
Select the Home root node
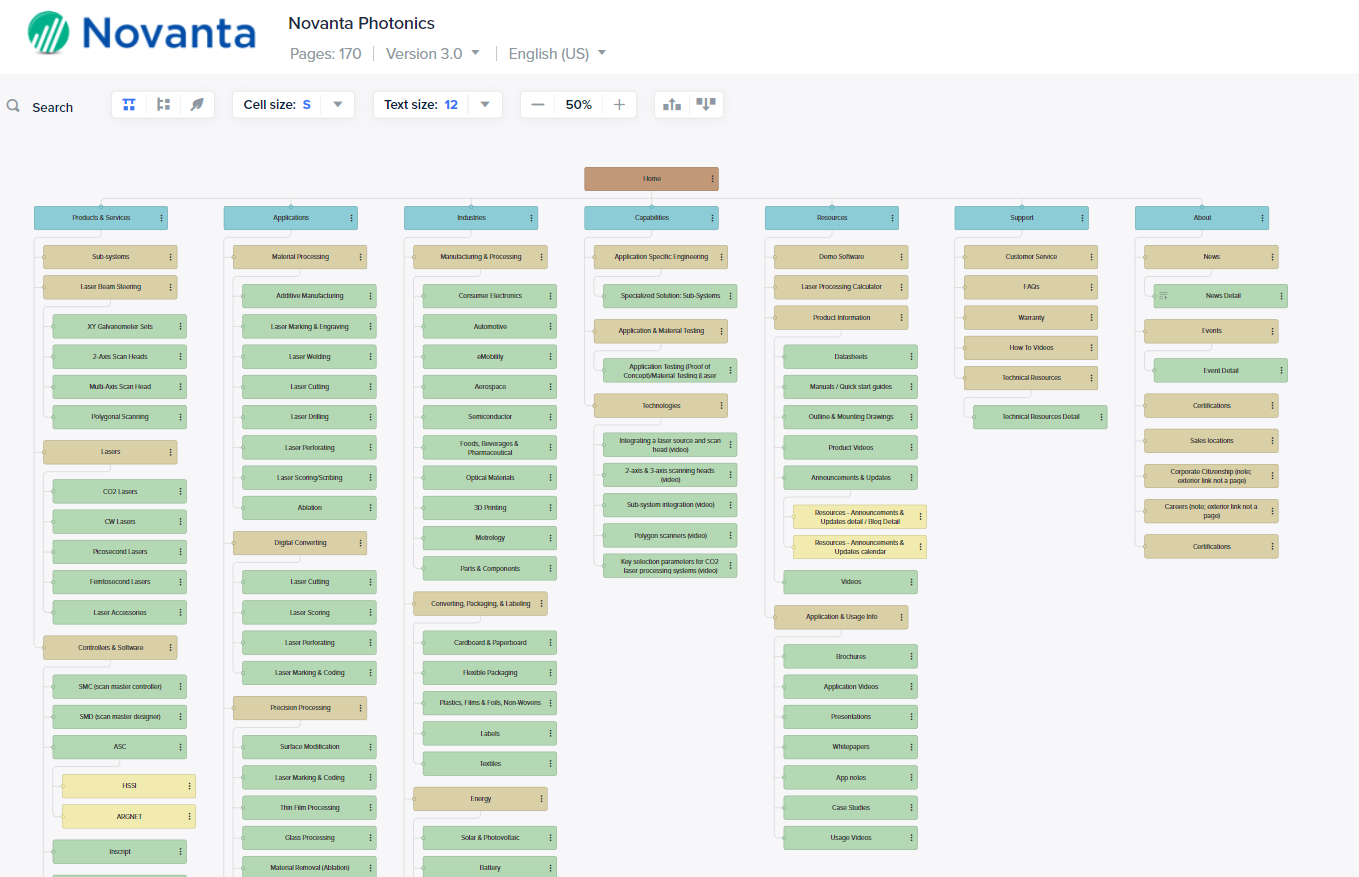tap(651, 179)
